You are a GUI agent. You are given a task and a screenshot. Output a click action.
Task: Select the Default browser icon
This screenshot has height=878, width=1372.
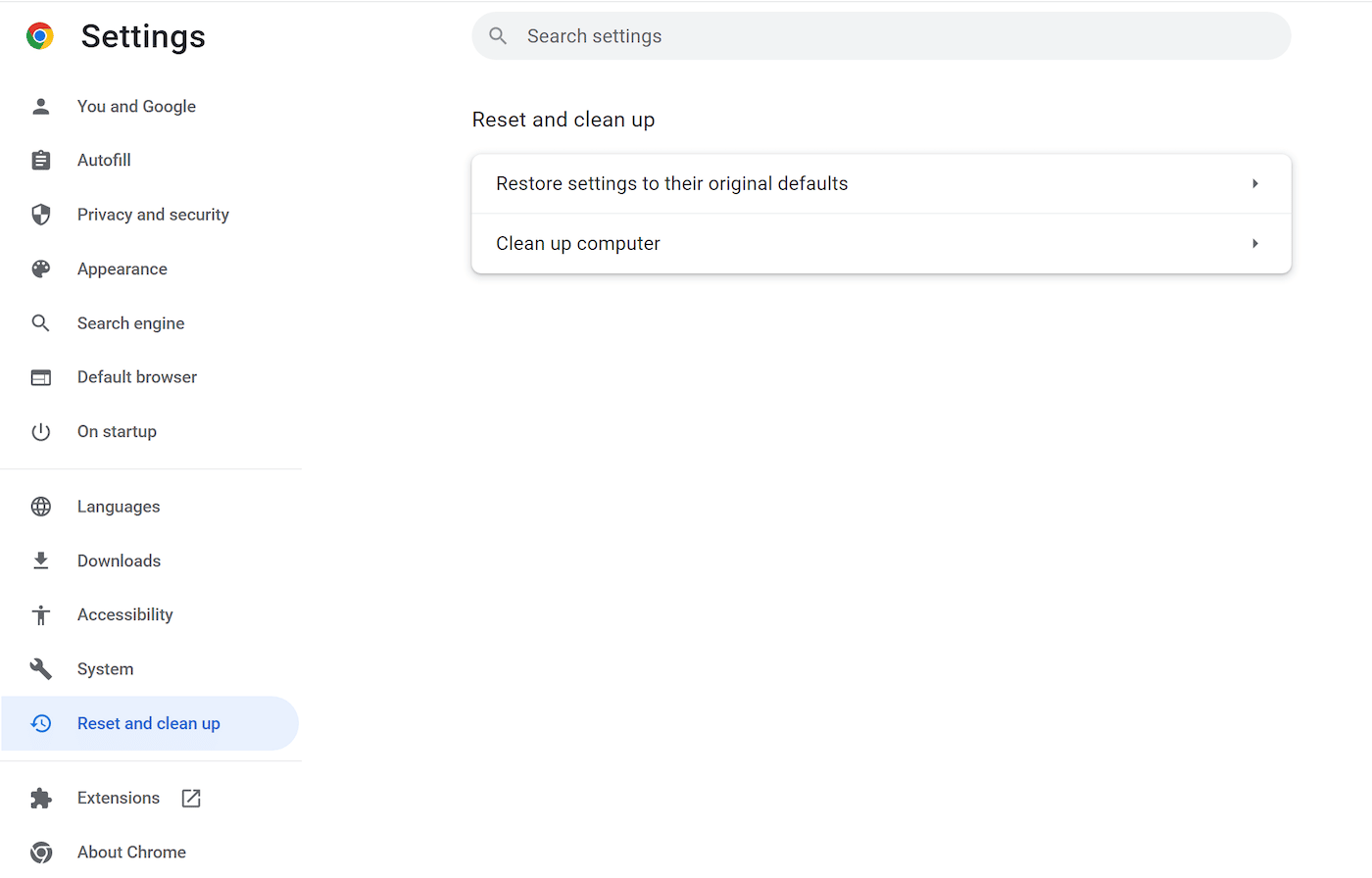(x=40, y=376)
